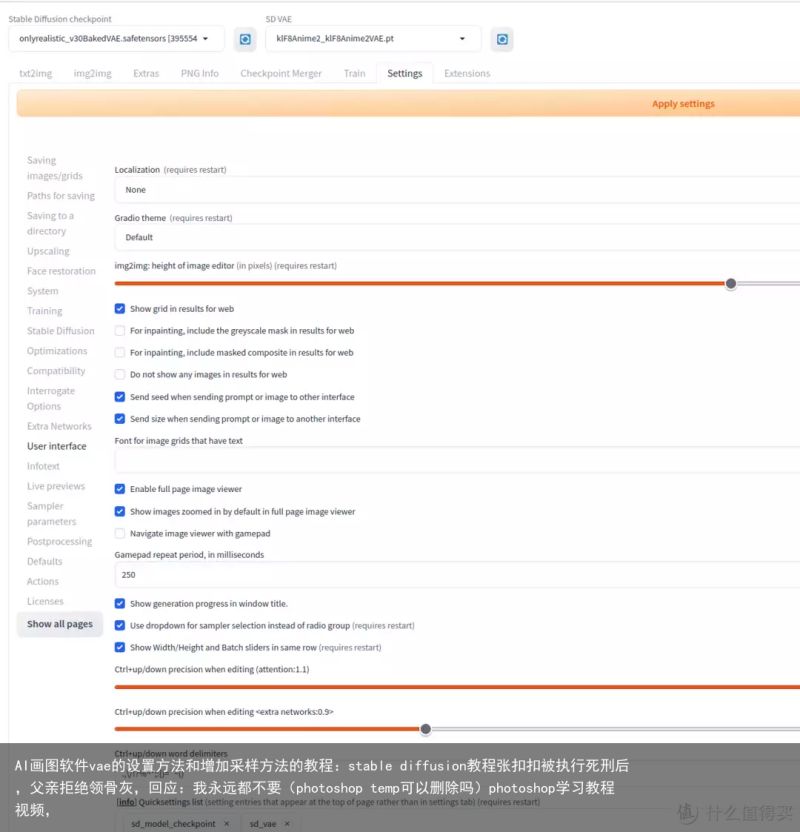Screen dimensions: 800x832
Task: Open the Extras tab
Action: (146, 73)
